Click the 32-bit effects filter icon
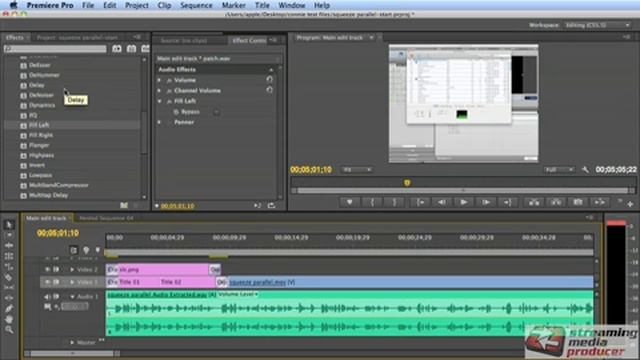 tap(131, 49)
